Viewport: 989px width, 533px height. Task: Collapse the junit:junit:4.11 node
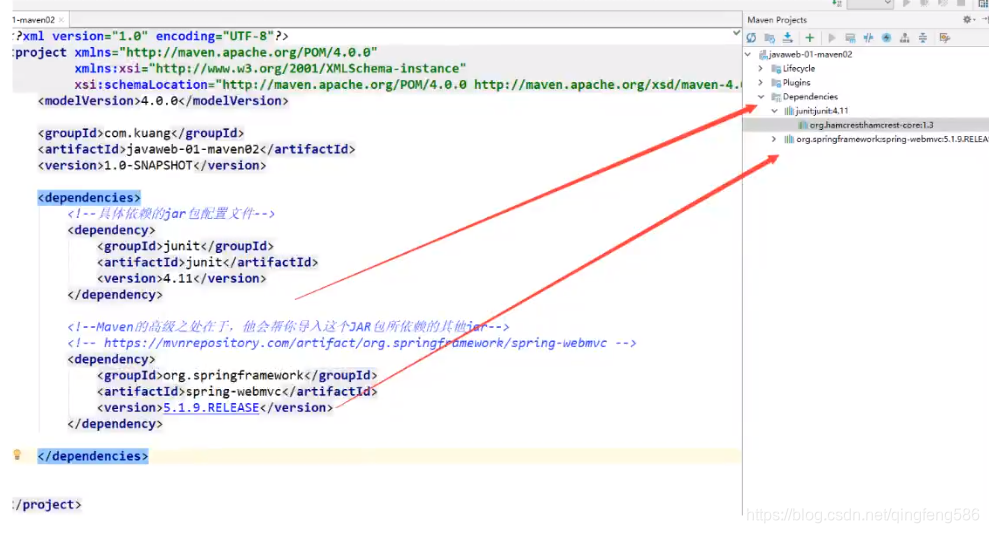[775, 110]
